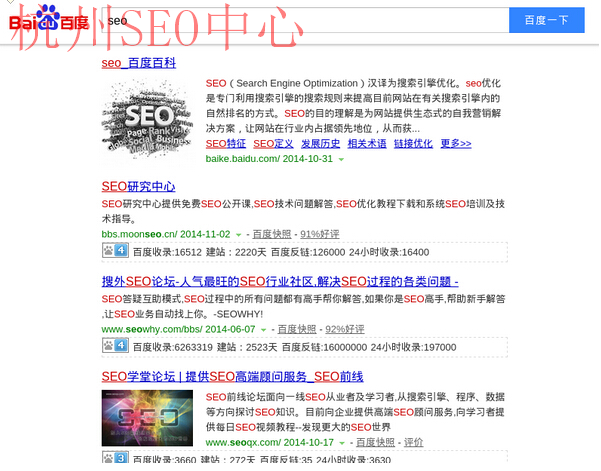
Task: Click the Baidu weight 4 icon for seowhy
Action: [115, 346]
